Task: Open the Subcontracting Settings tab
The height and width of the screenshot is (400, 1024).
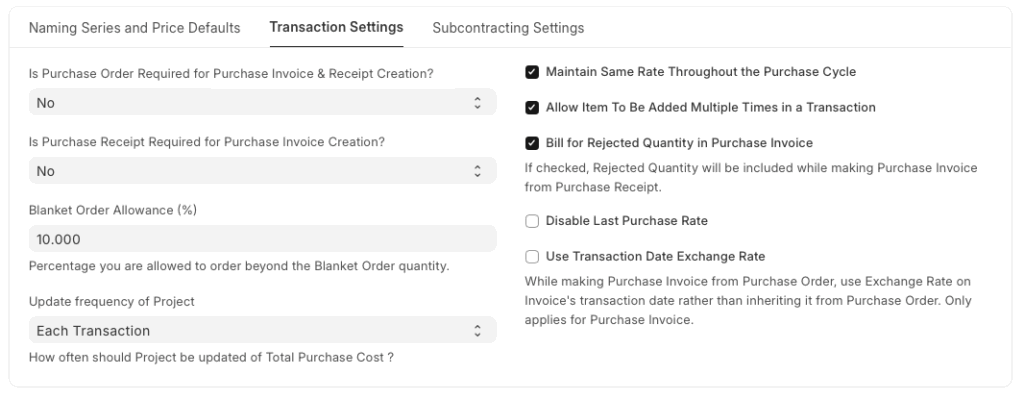Action: tap(508, 28)
